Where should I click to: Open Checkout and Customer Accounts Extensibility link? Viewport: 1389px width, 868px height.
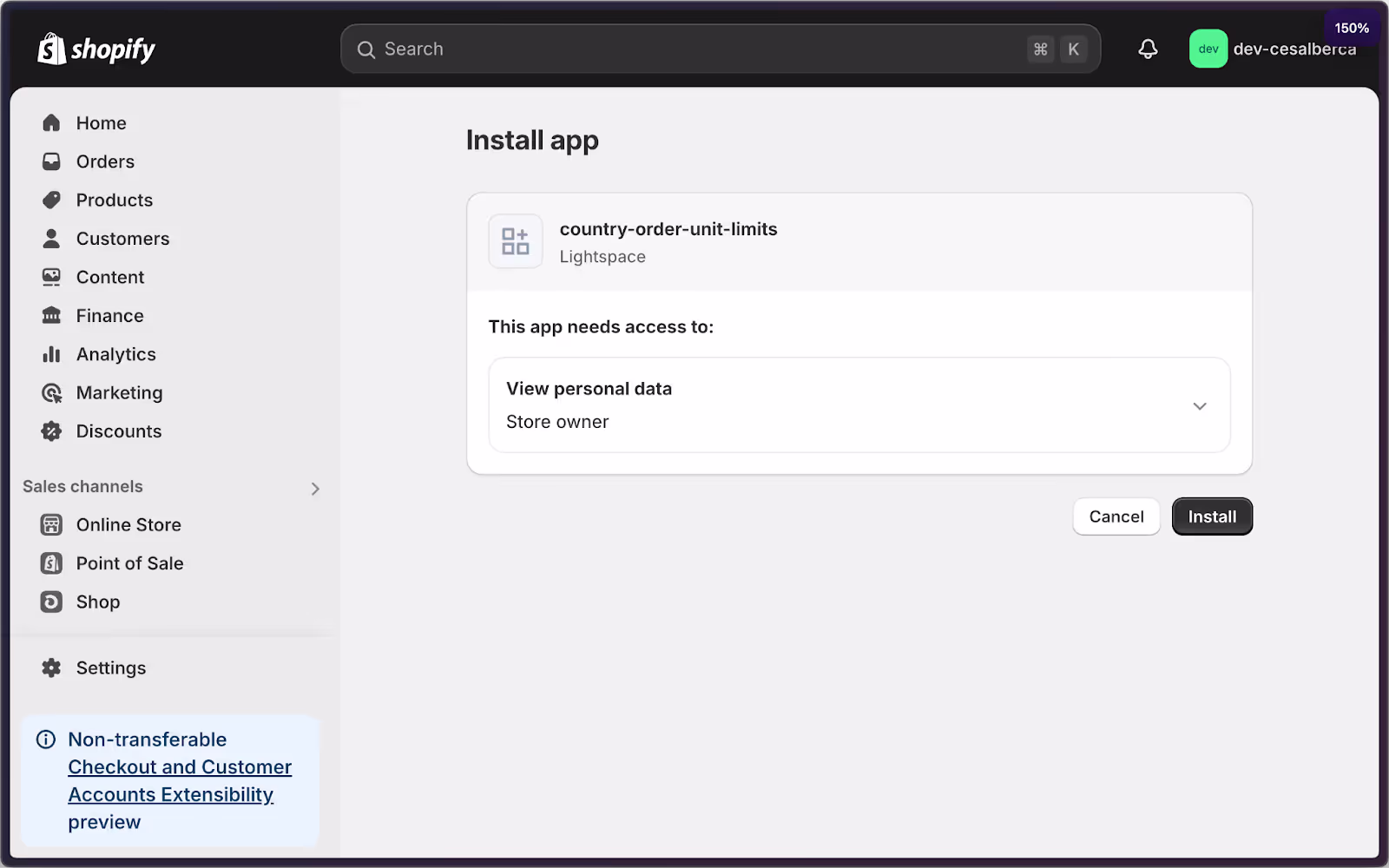[180, 781]
